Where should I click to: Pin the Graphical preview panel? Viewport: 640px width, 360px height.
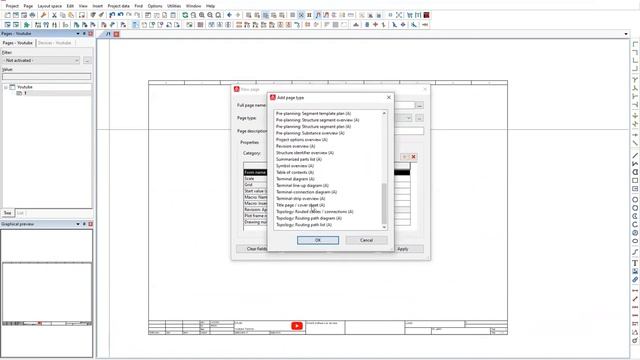coord(84,224)
